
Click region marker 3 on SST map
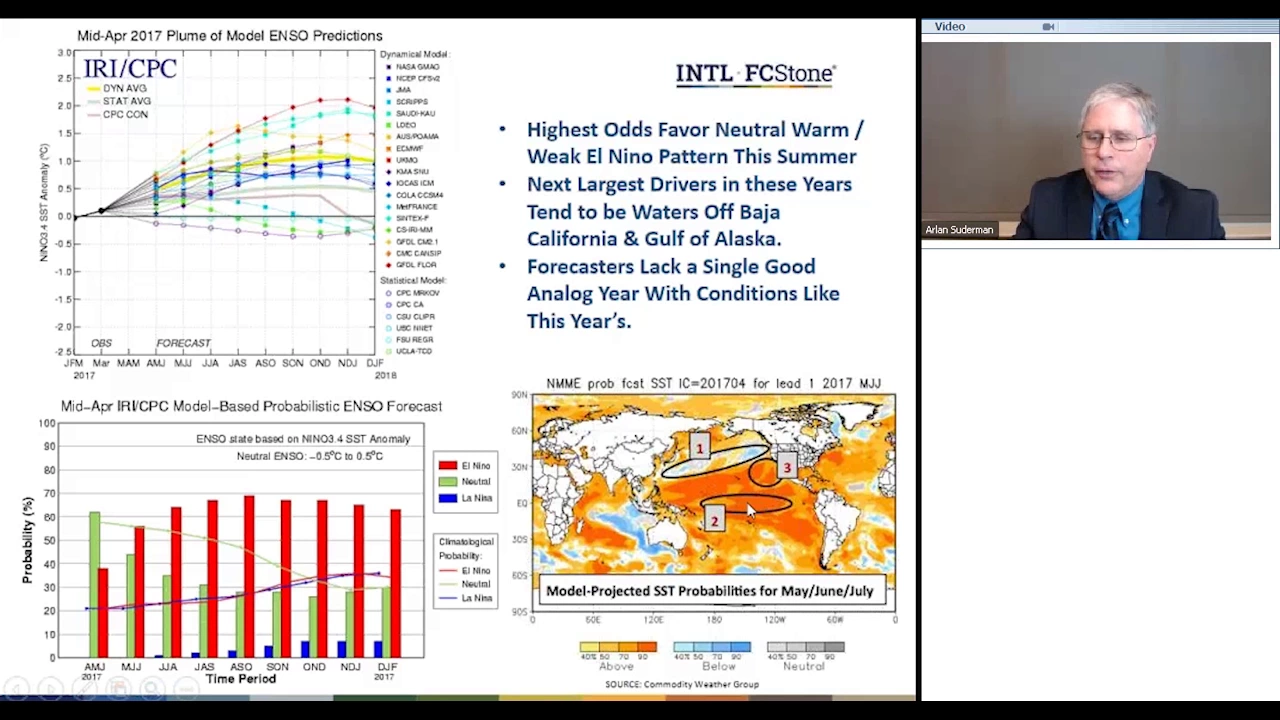click(787, 467)
